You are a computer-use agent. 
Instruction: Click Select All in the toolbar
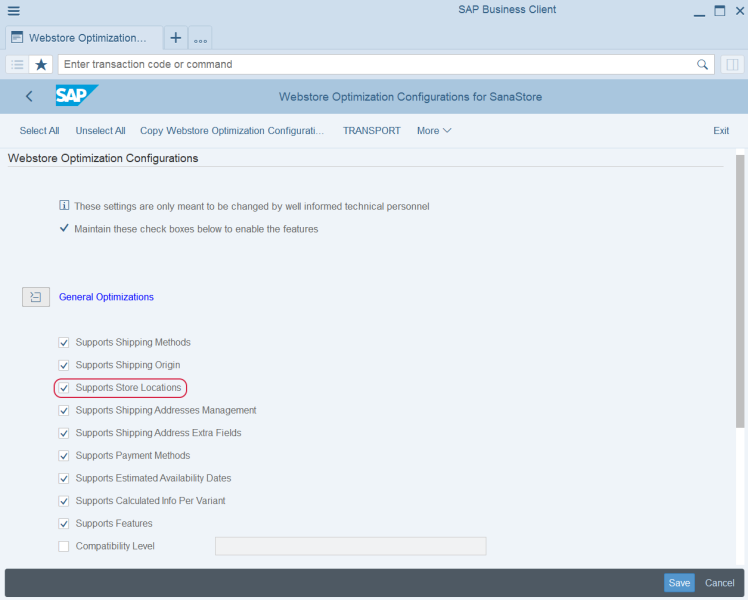click(x=39, y=131)
